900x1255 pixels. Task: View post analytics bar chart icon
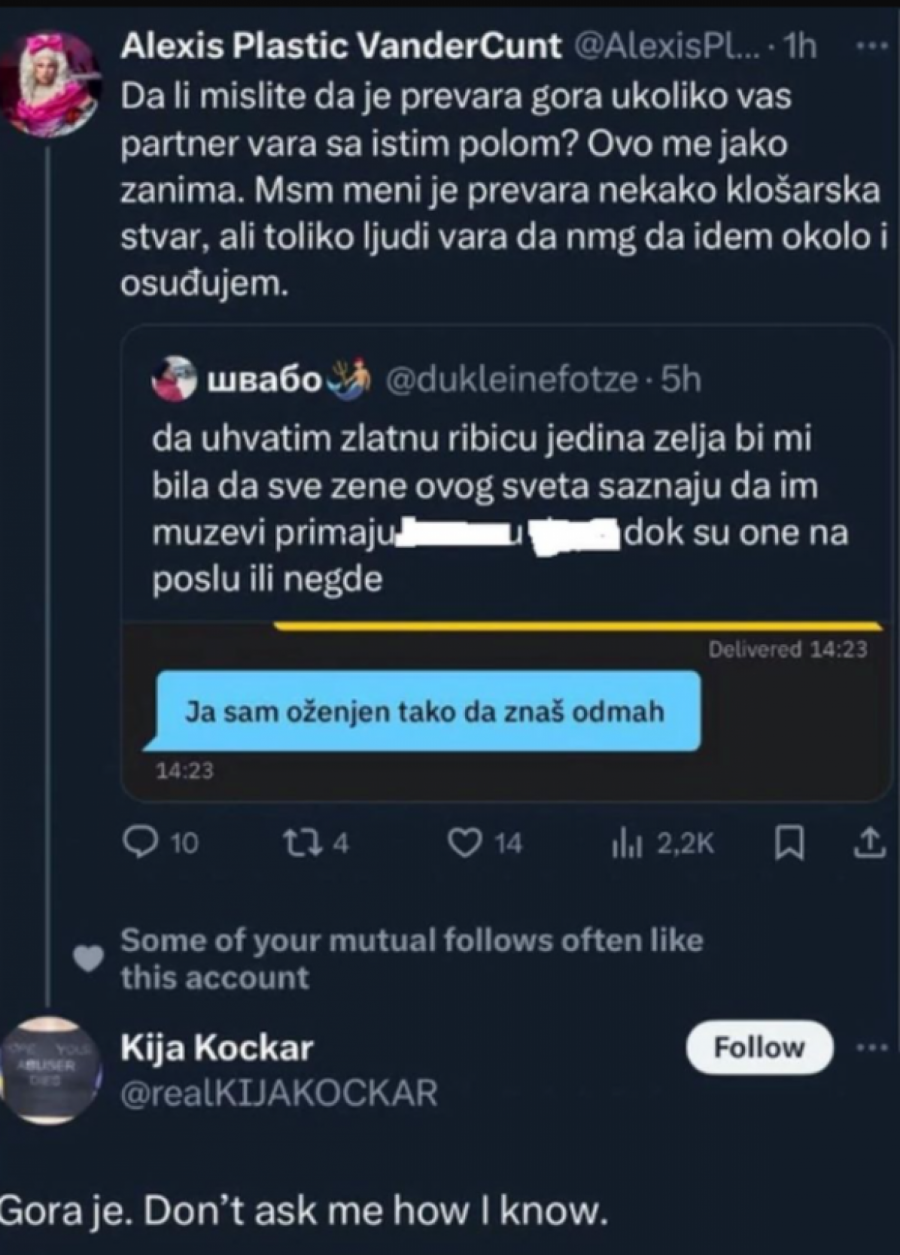point(625,845)
